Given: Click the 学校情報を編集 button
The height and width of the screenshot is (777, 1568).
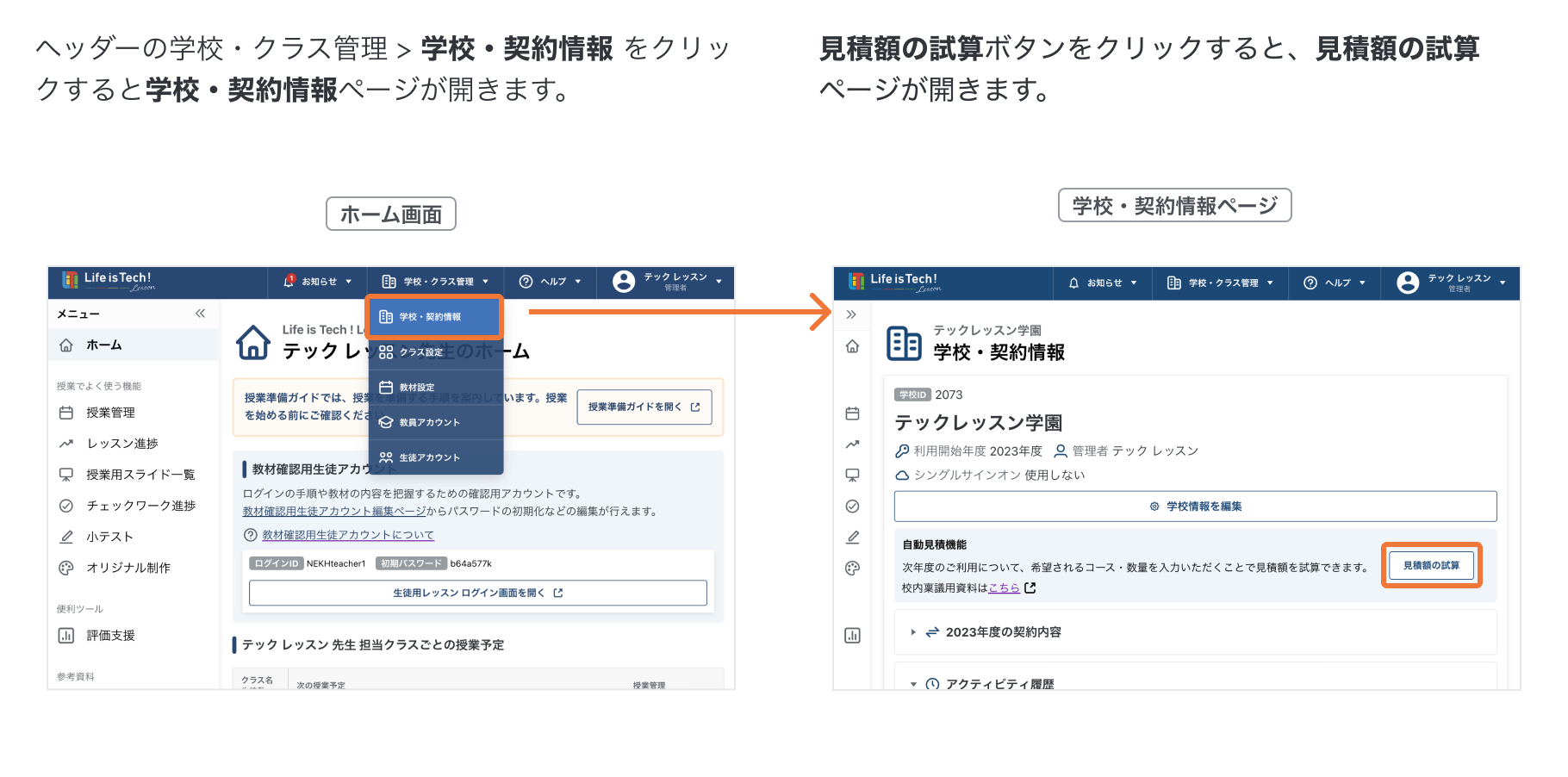Looking at the screenshot, I should click(1195, 507).
